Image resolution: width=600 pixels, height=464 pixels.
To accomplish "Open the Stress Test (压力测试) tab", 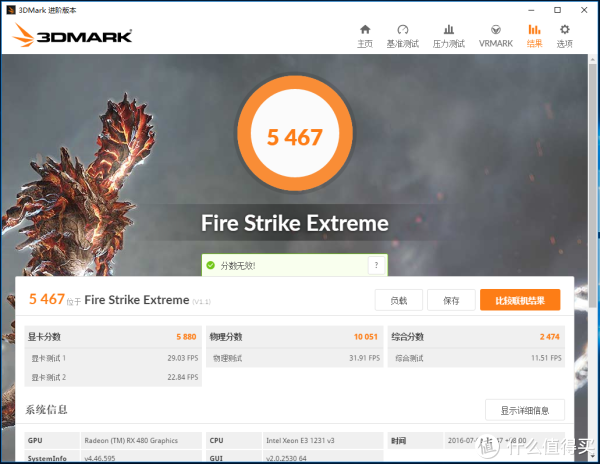I will 448,36.
